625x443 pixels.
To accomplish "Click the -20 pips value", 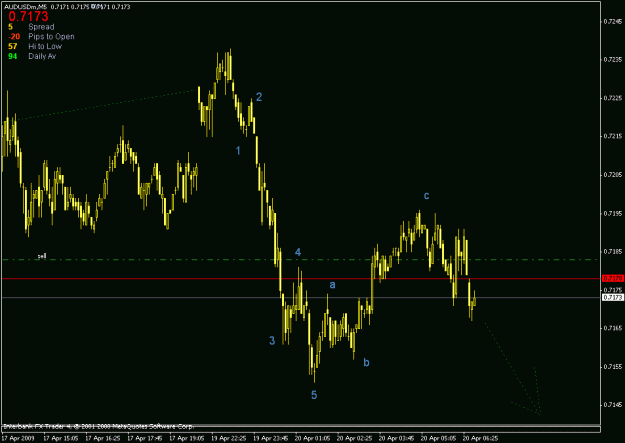I will click(x=14, y=37).
